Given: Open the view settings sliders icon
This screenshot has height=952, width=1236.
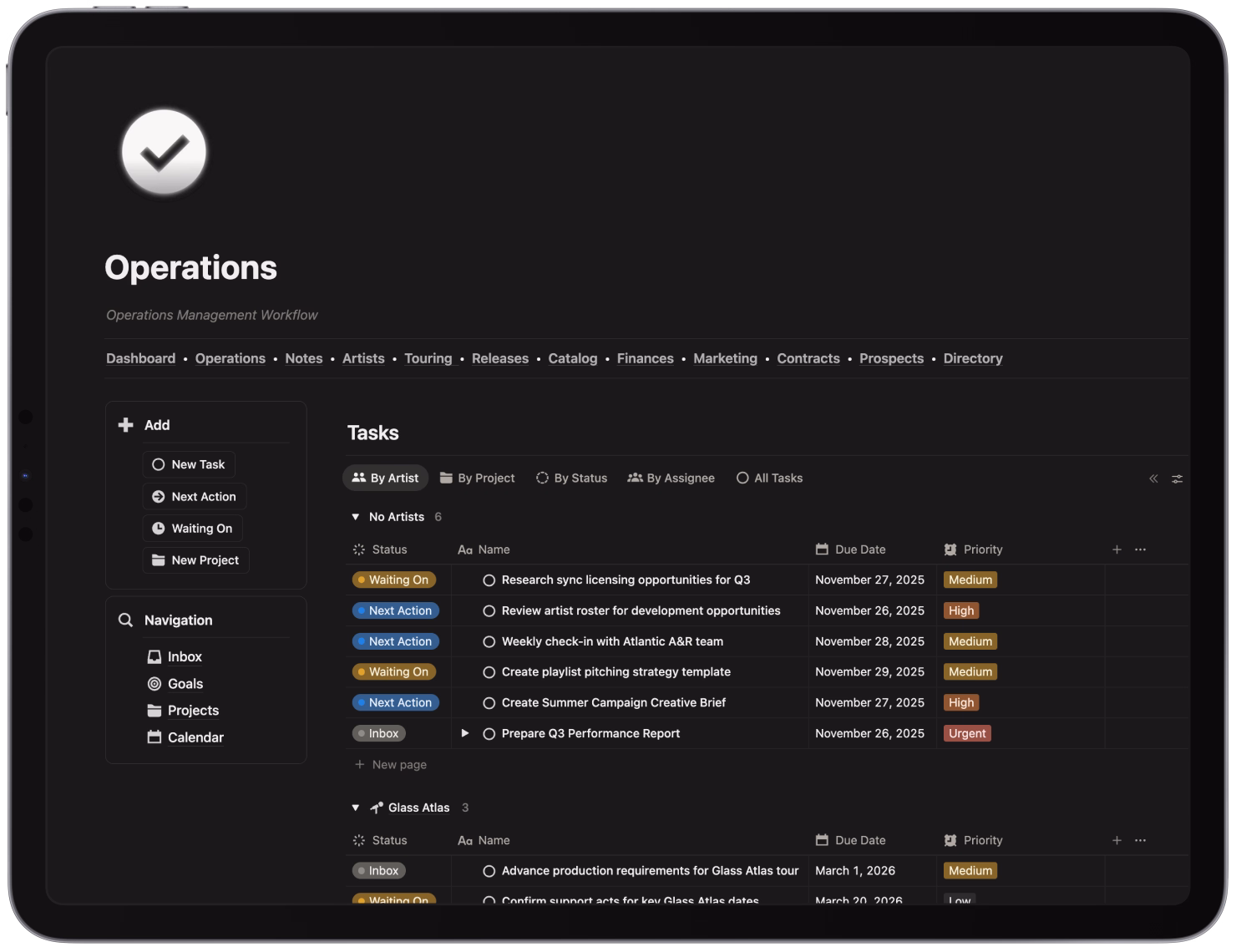Looking at the screenshot, I should click(1177, 479).
